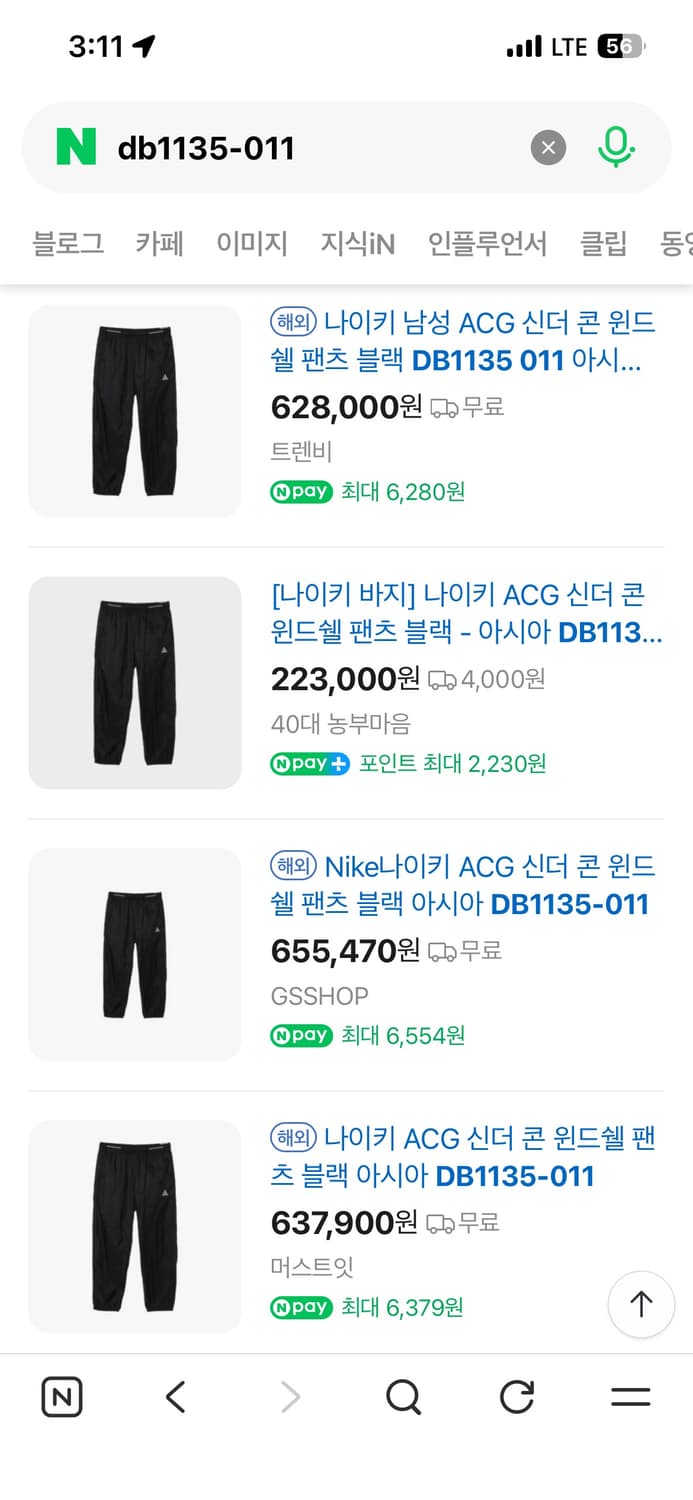The height and width of the screenshot is (1500, 693).
Task: Open the bottom search icon
Action: pyautogui.click(x=402, y=1397)
